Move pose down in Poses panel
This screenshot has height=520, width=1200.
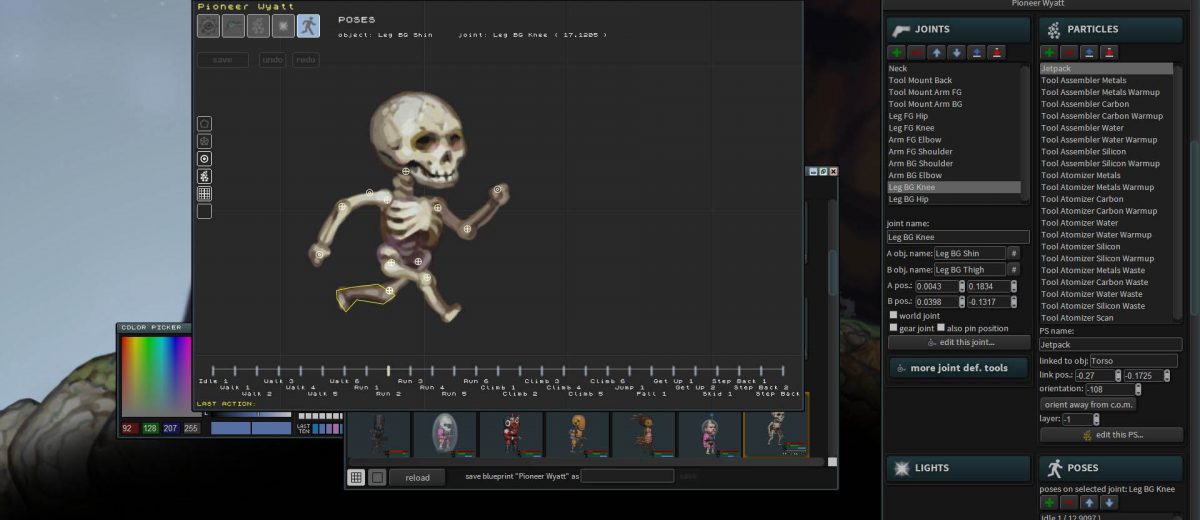[x=1109, y=501]
